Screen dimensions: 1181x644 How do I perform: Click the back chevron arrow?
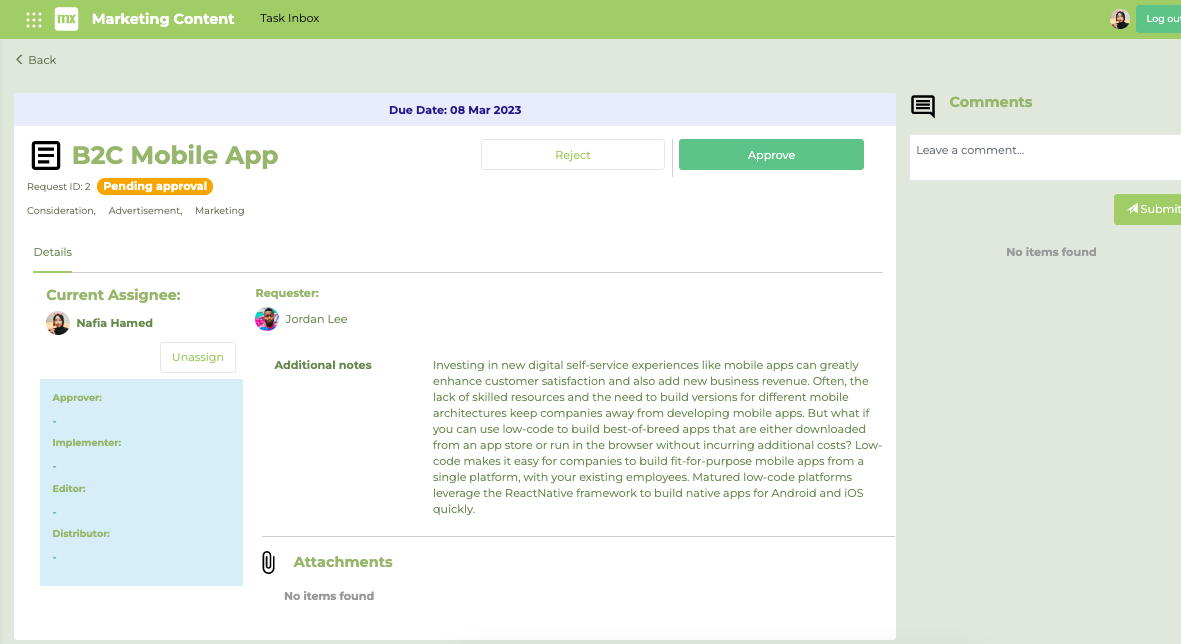[20, 59]
